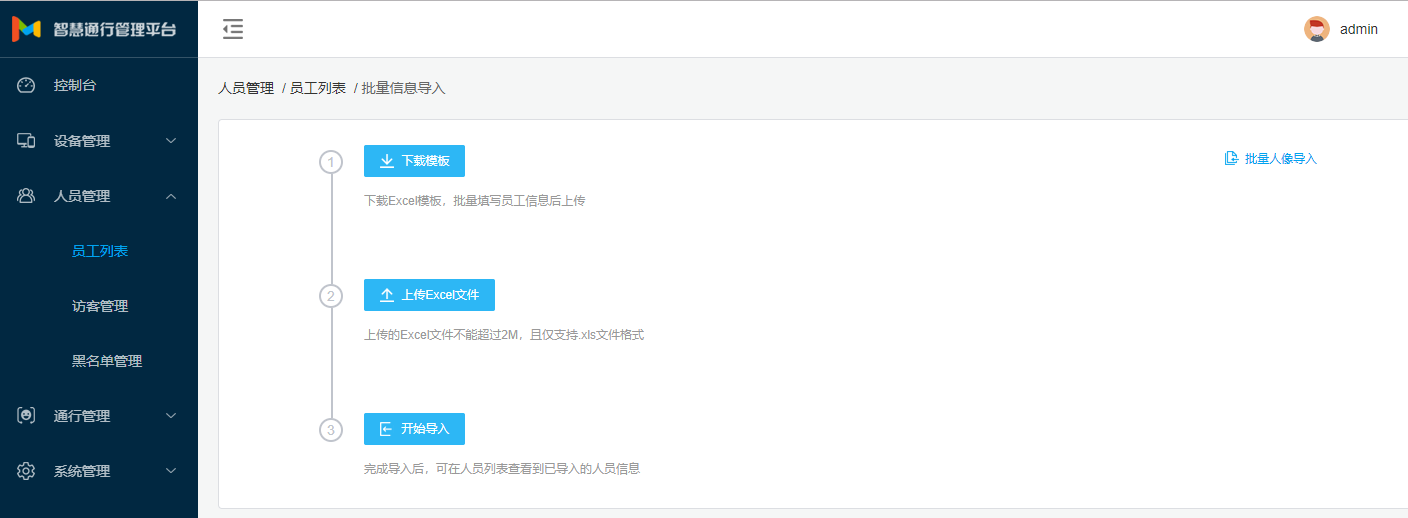1408x518 pixels.
Task: Collapse the 人员管理 chevron
Action: pyautogui.click(x=171, y=196)
